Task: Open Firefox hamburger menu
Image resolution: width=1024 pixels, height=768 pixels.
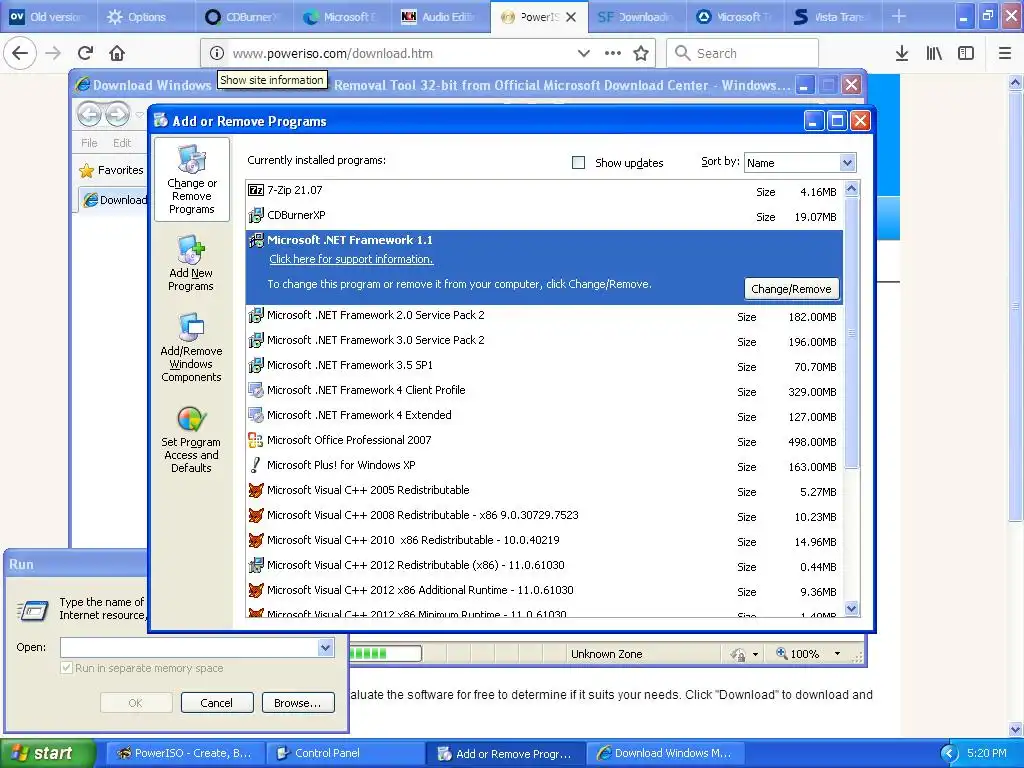Action: (1005, 53)
